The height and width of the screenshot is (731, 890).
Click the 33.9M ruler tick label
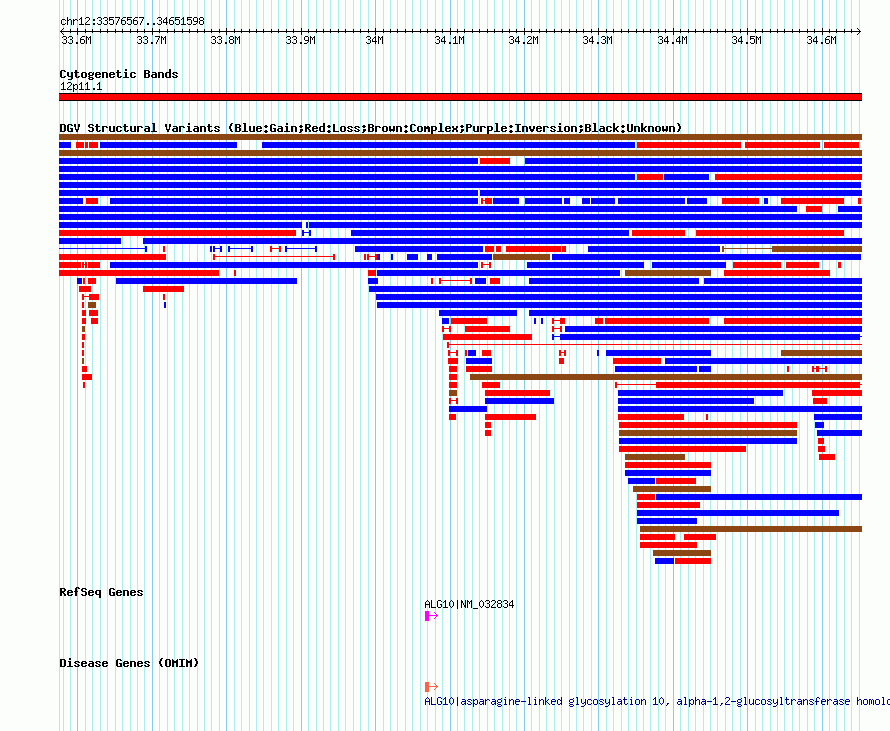tap(300, 40)
